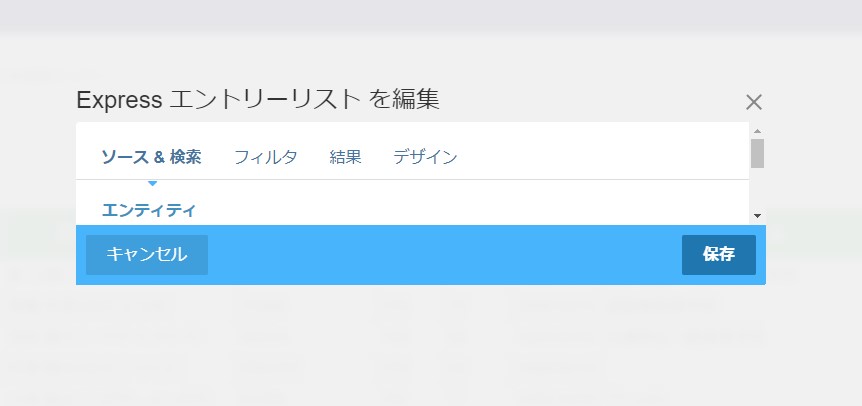Click the エンティティ section heading
The image size is (862, 406).
pos(149,210)
